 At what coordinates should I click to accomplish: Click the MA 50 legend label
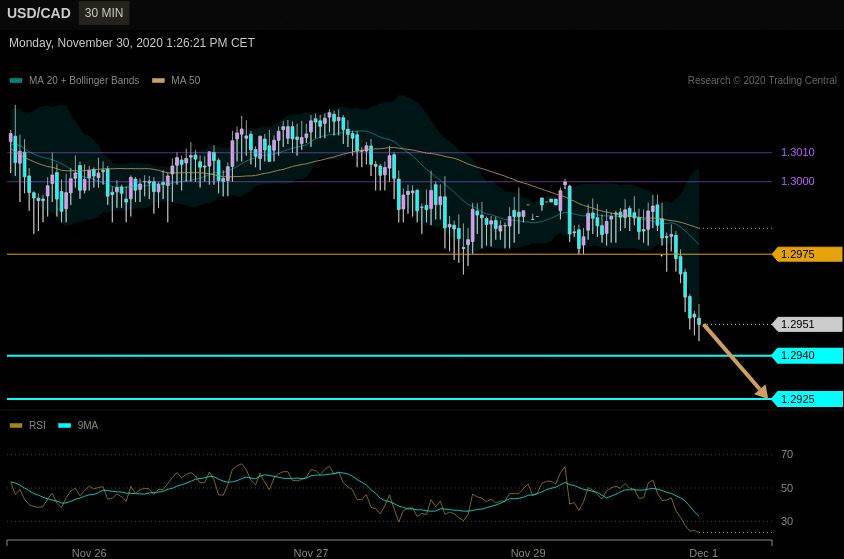[186, 81]
